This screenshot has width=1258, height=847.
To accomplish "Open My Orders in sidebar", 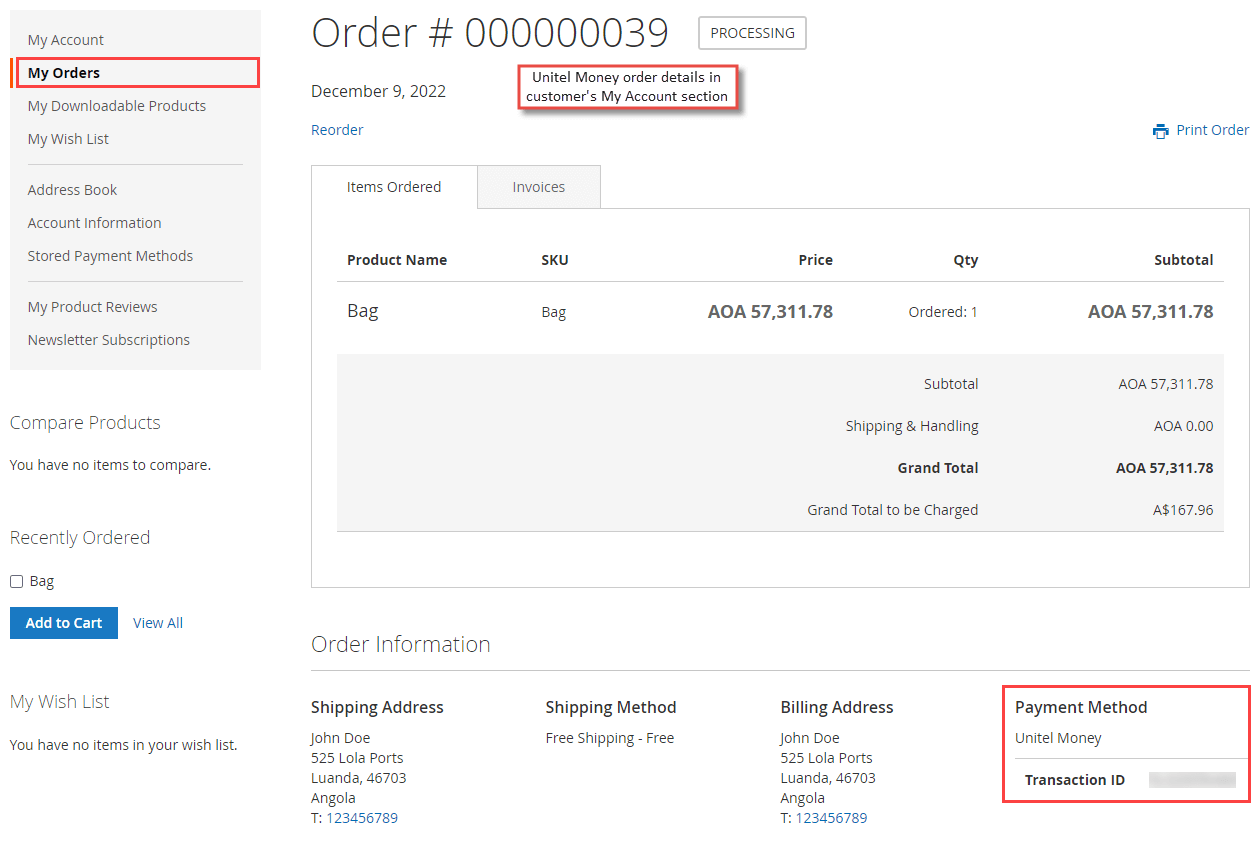I will point(64,73).
